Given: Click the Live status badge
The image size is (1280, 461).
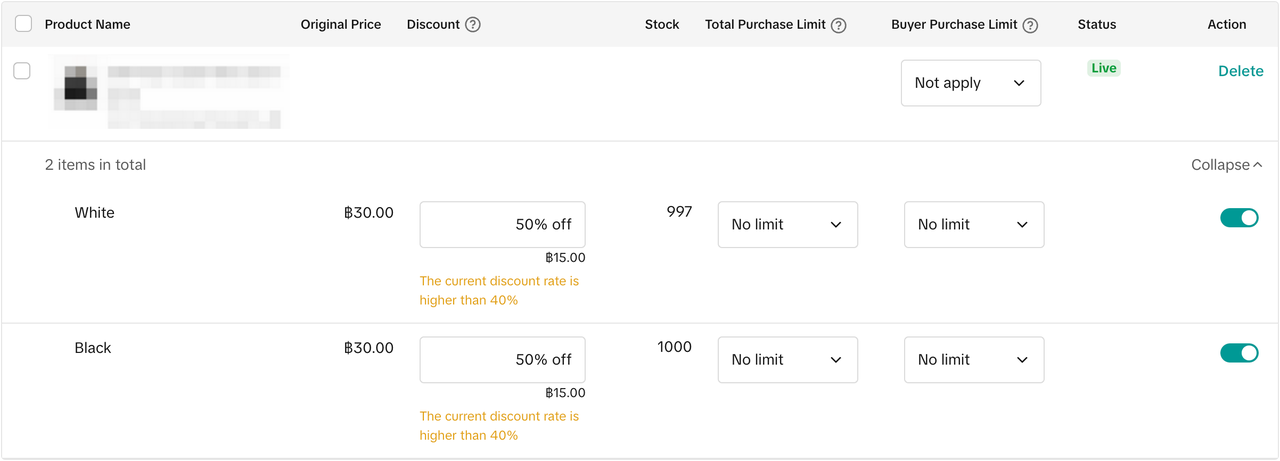Looking at the screenshot, I should pos(1104,68).
